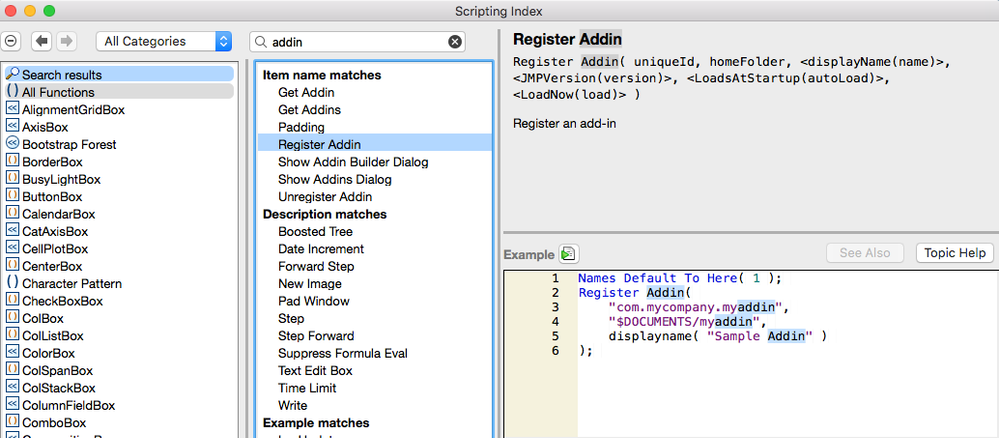Go forward with the right arrow button
This screenshot has width=999, height=438.
click(x=65, y=41)
